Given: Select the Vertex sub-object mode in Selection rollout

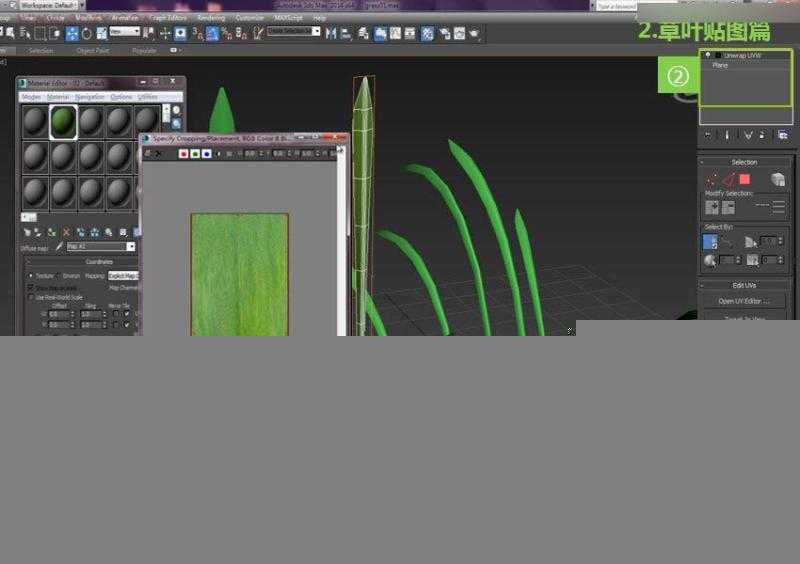Looking at the screenshot, I should (x=711, y=179).
